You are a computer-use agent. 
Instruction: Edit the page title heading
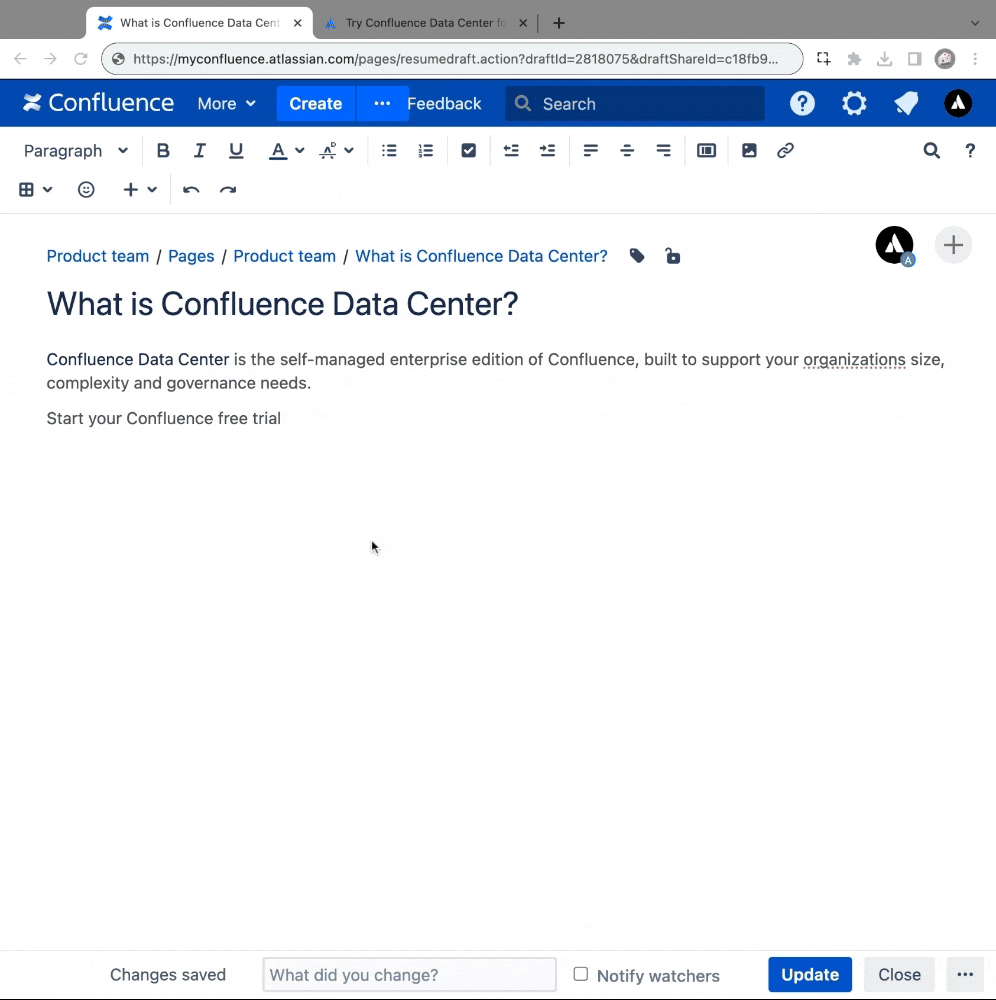tap(282, 304)
